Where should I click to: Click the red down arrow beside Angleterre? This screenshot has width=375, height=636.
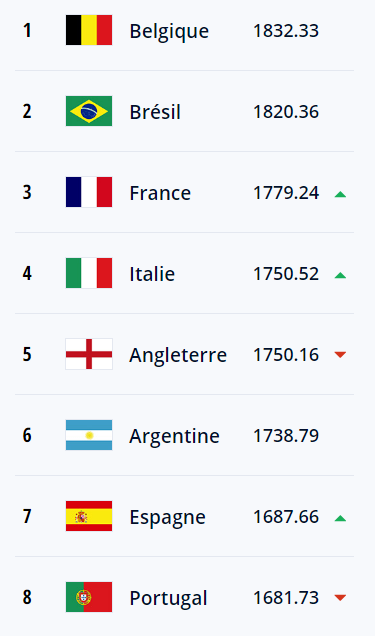click(340, 355)
